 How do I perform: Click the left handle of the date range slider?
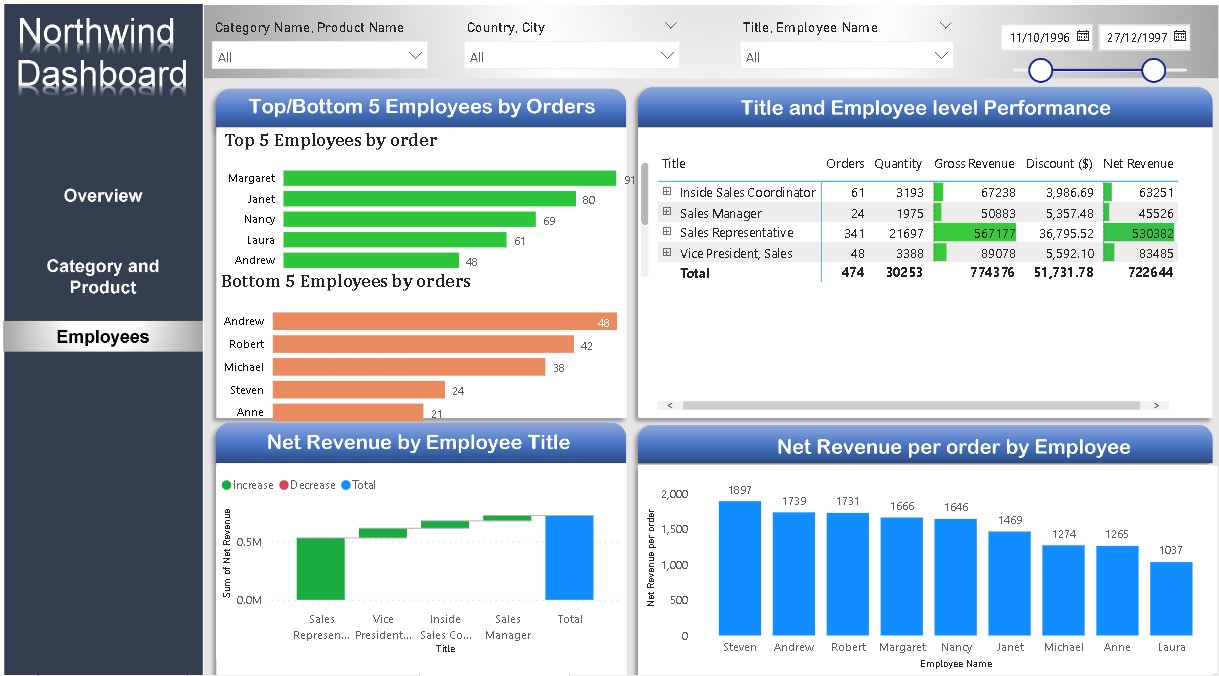[1040, 71]
